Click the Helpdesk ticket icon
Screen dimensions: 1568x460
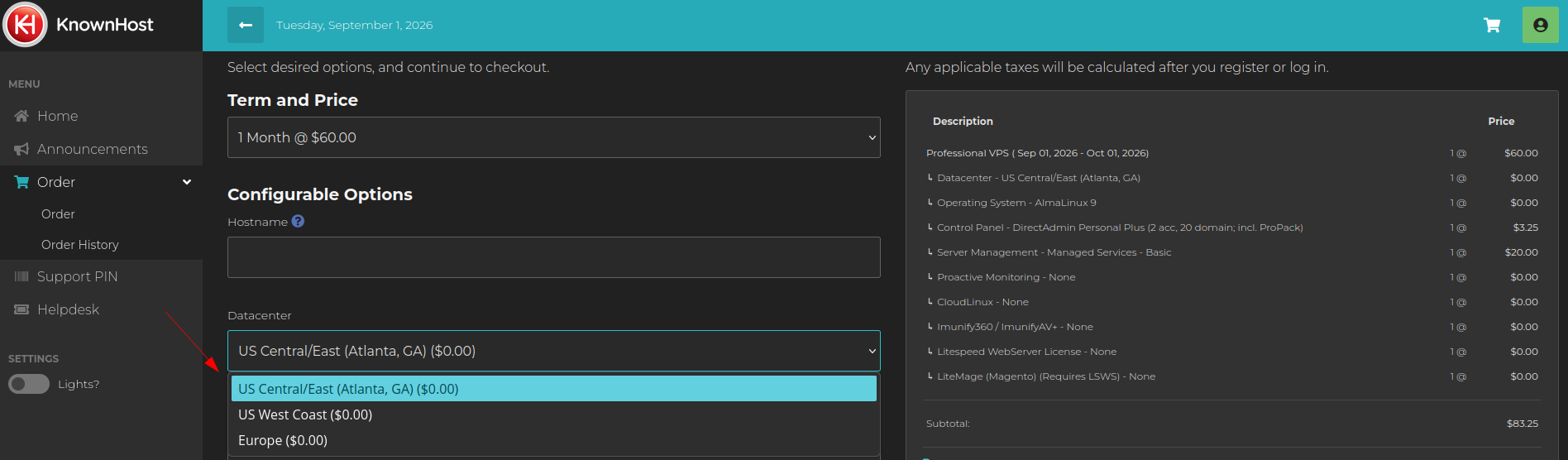(22, 309)
